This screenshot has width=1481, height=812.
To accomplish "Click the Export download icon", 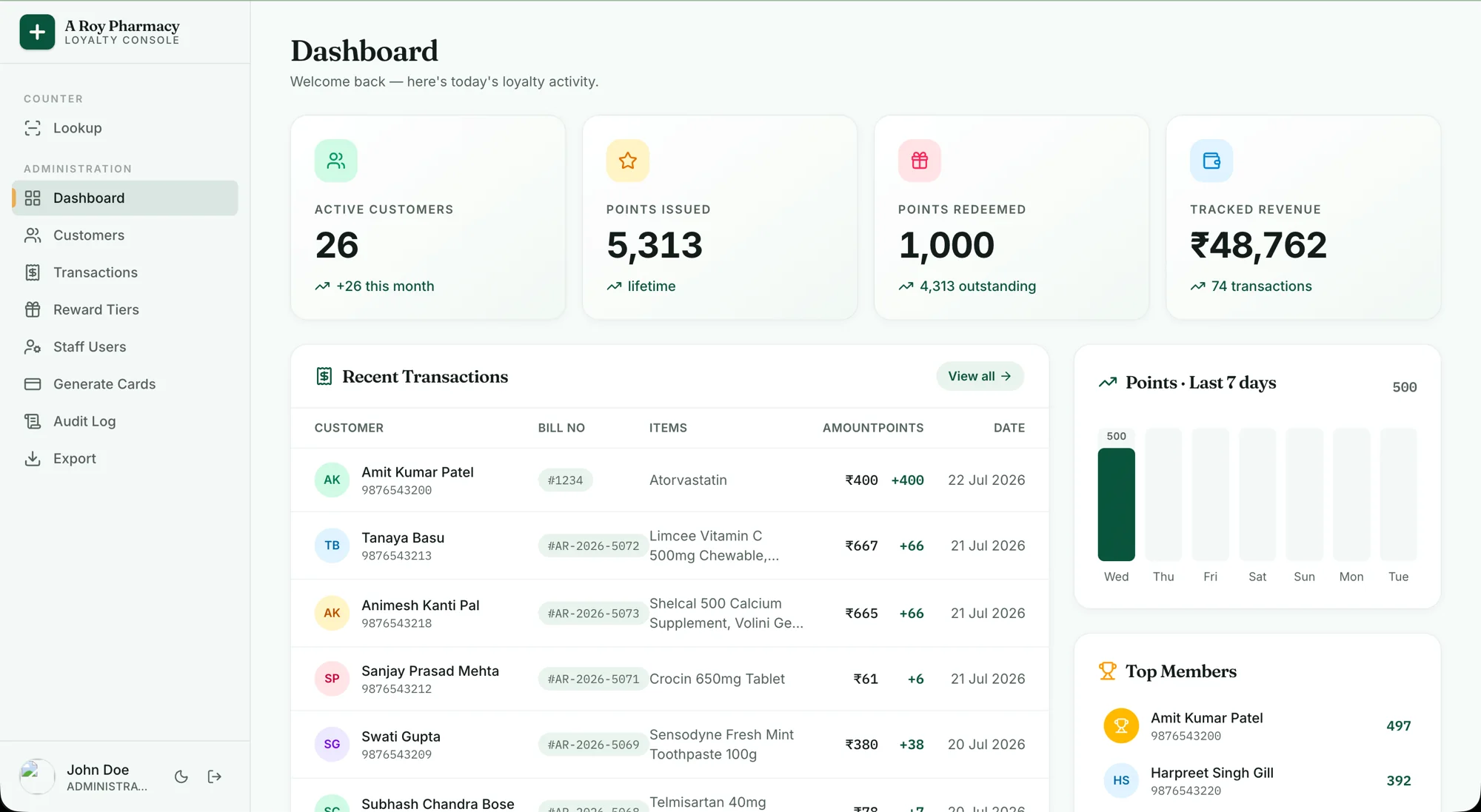I will coord(33,458).
